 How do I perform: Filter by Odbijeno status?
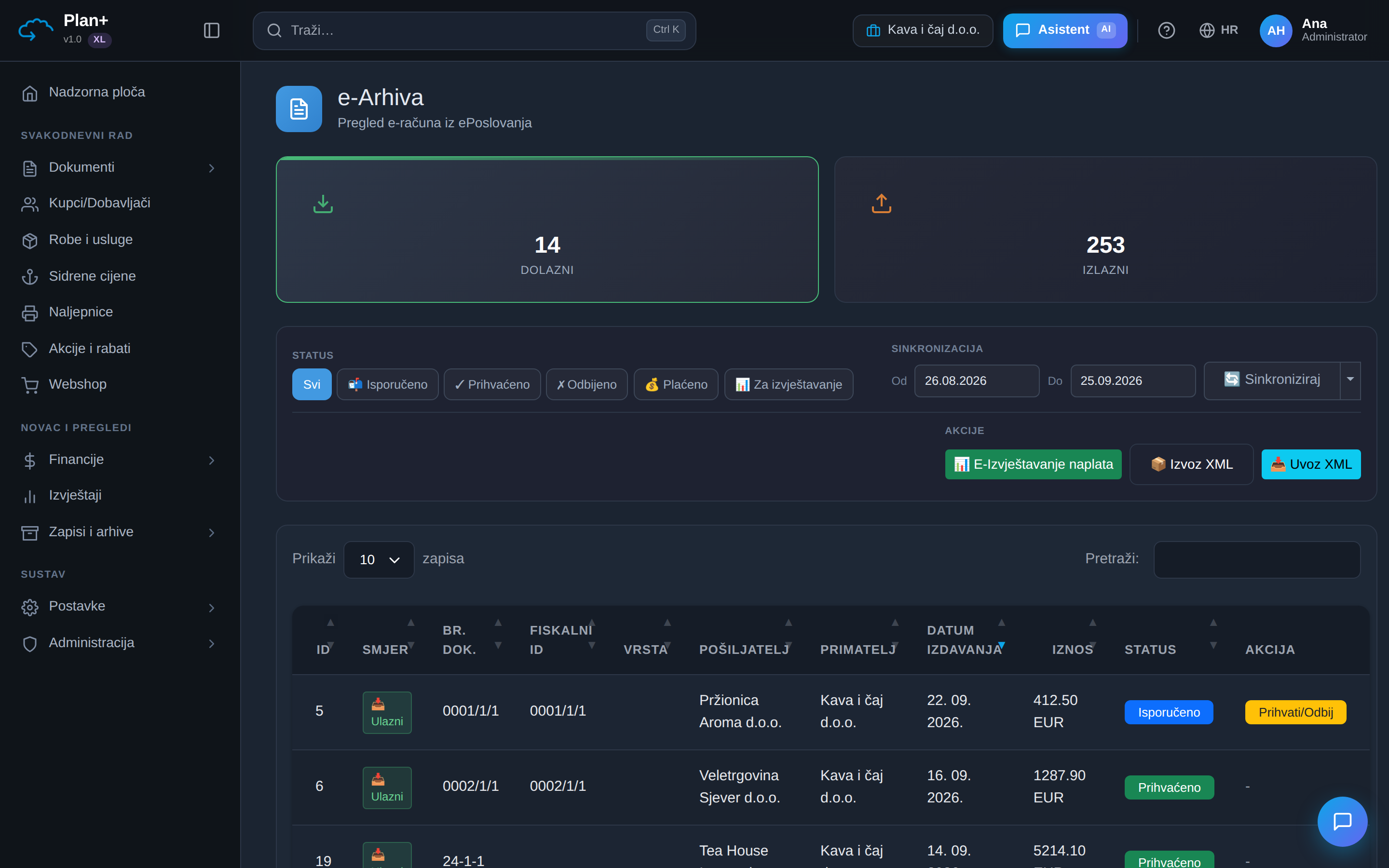pyautogui.click(x=586, y=384)
